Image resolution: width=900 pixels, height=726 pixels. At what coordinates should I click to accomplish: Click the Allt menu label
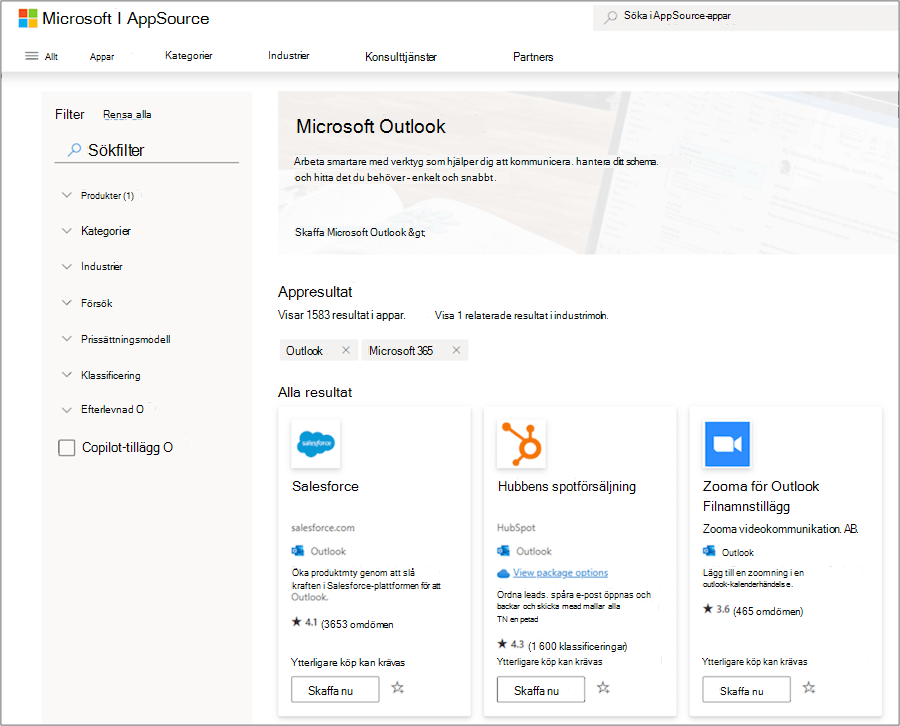click(51, 57)
